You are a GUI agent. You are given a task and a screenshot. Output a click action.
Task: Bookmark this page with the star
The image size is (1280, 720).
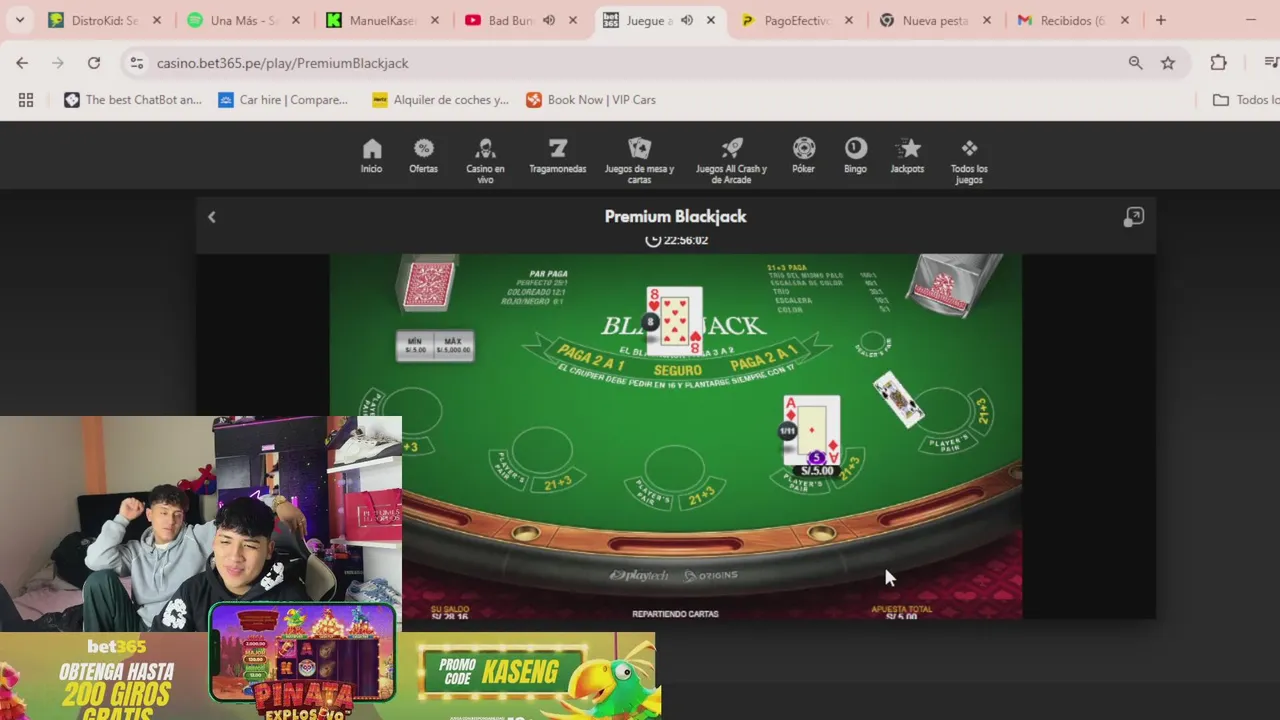(1168, 63)
